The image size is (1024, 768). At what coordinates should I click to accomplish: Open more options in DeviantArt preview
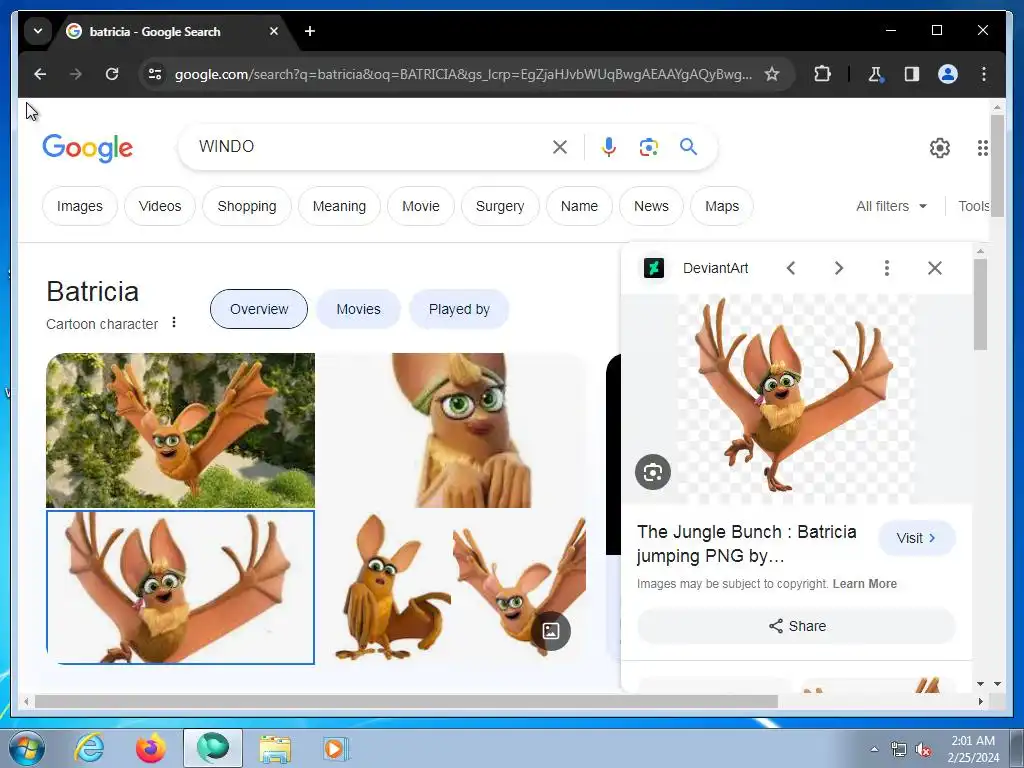[x=886, y=268]
